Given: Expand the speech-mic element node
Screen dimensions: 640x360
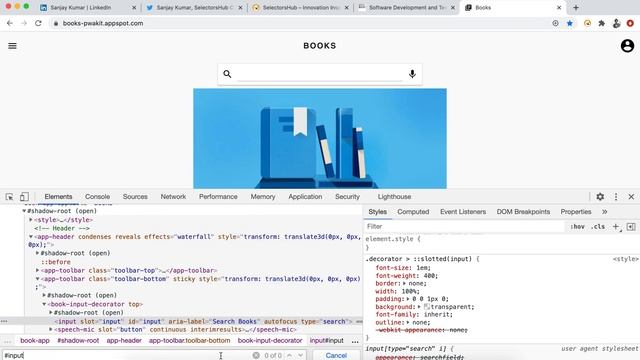Looking at the screenshot, I should click(x=51, y=329).
